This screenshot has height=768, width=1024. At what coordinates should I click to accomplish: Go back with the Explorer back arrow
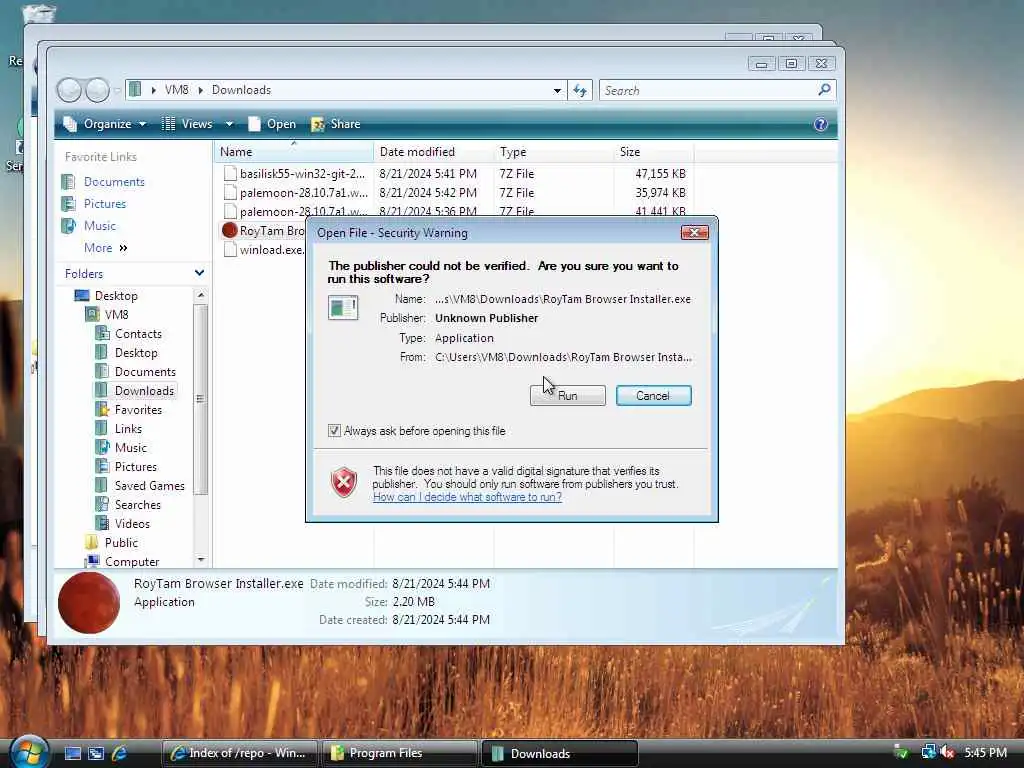coord(69,90)
